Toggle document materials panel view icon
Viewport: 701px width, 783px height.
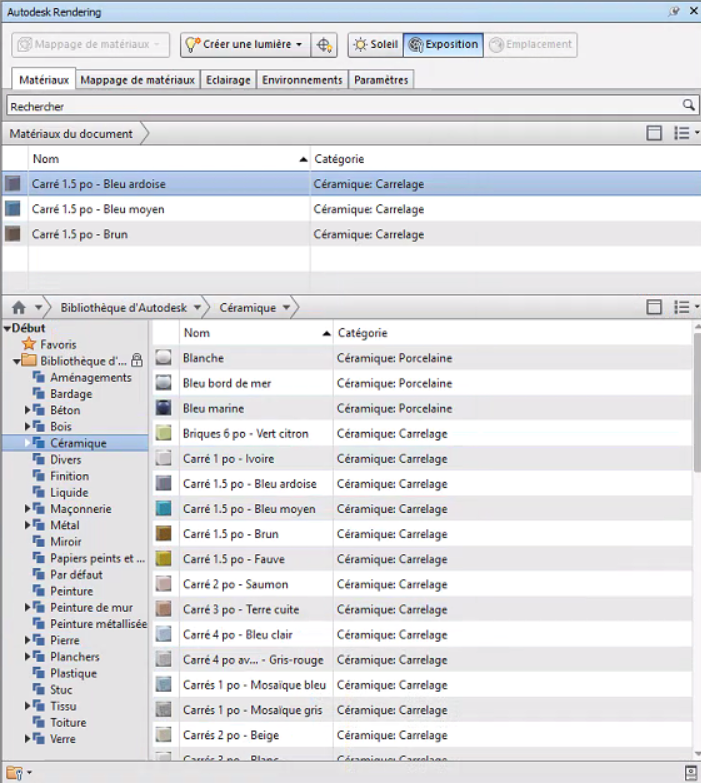coord(654,133)
